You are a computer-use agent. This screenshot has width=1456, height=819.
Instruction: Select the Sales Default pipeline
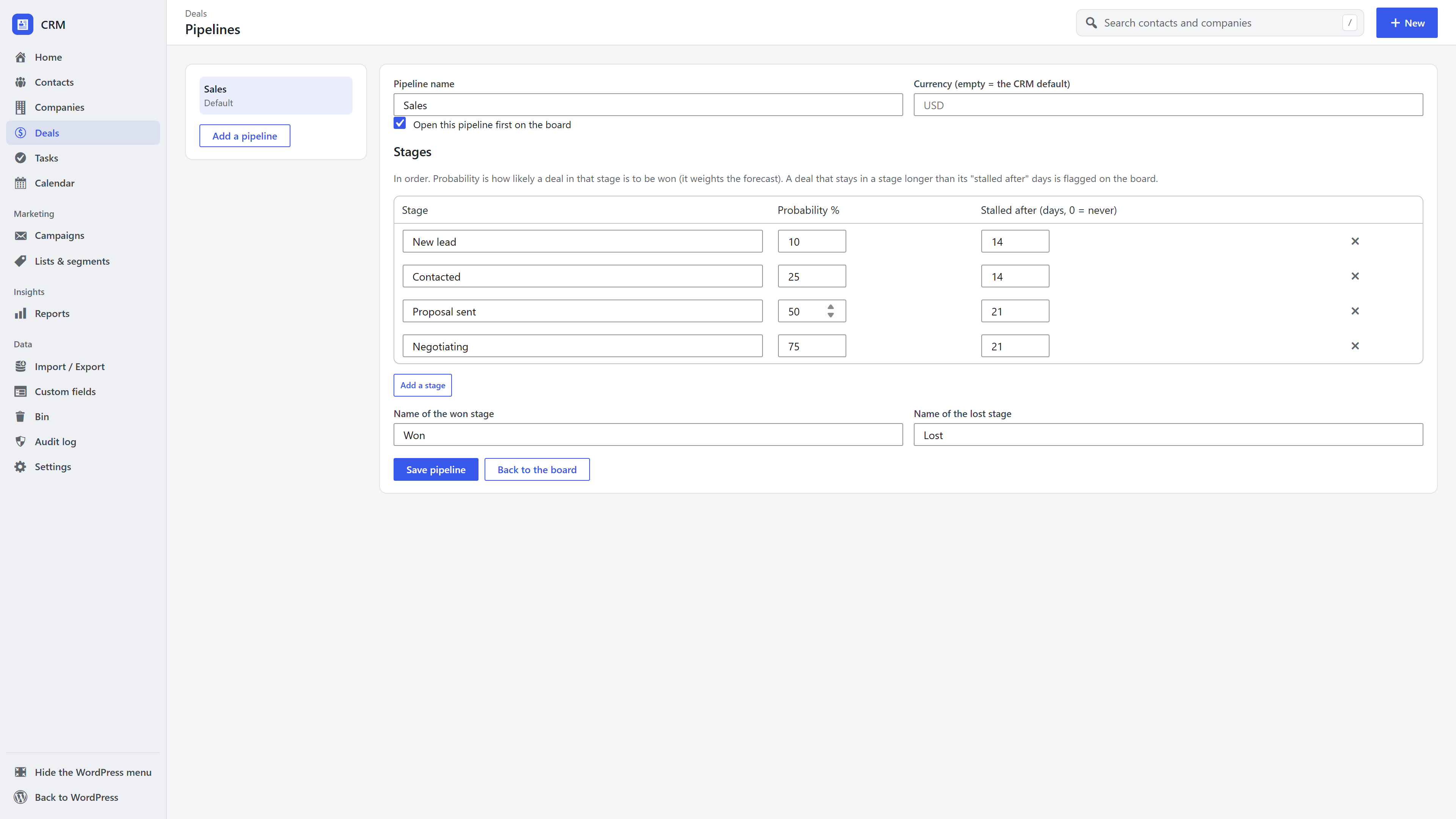(276, 96)
